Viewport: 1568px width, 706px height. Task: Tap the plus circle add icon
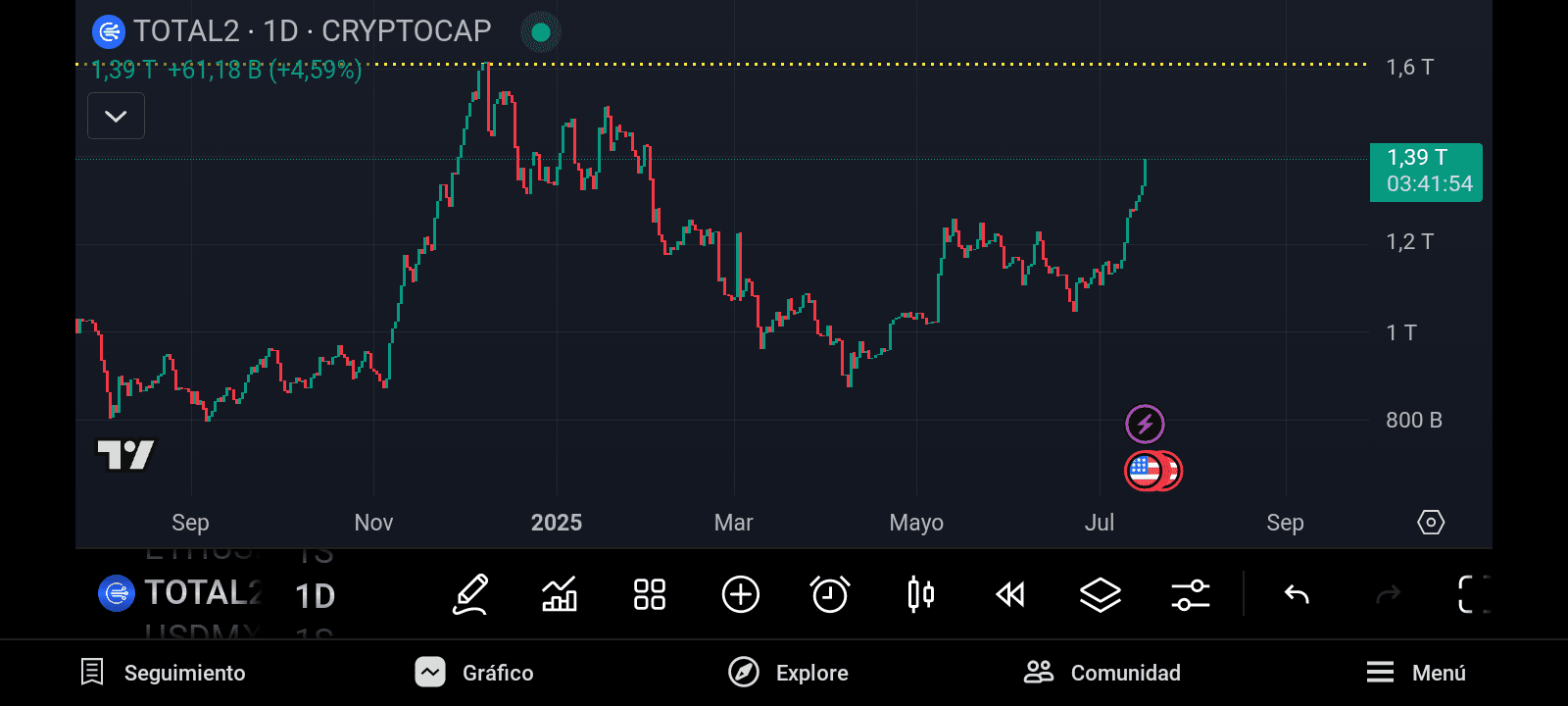(x=741, y=594)
